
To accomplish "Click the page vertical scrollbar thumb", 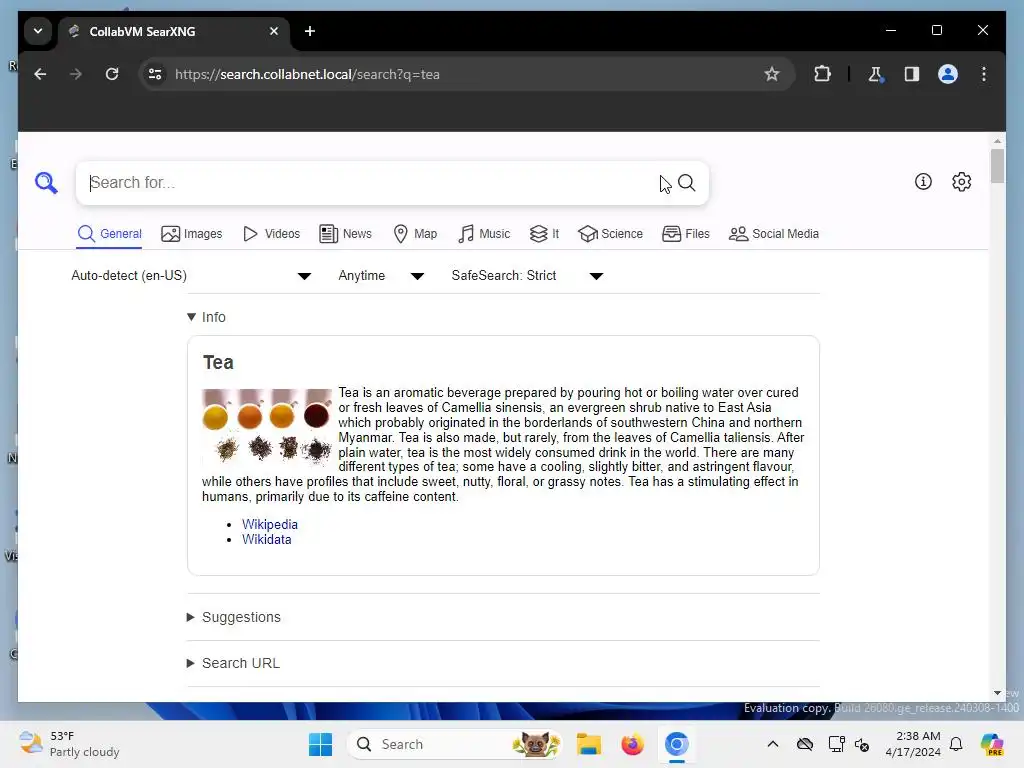I will pos(997,167).
